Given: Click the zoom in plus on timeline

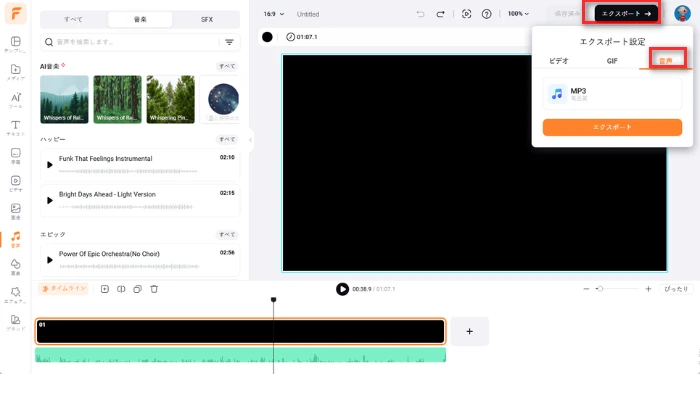Looking at the screenshot, I should click(648, 289).
